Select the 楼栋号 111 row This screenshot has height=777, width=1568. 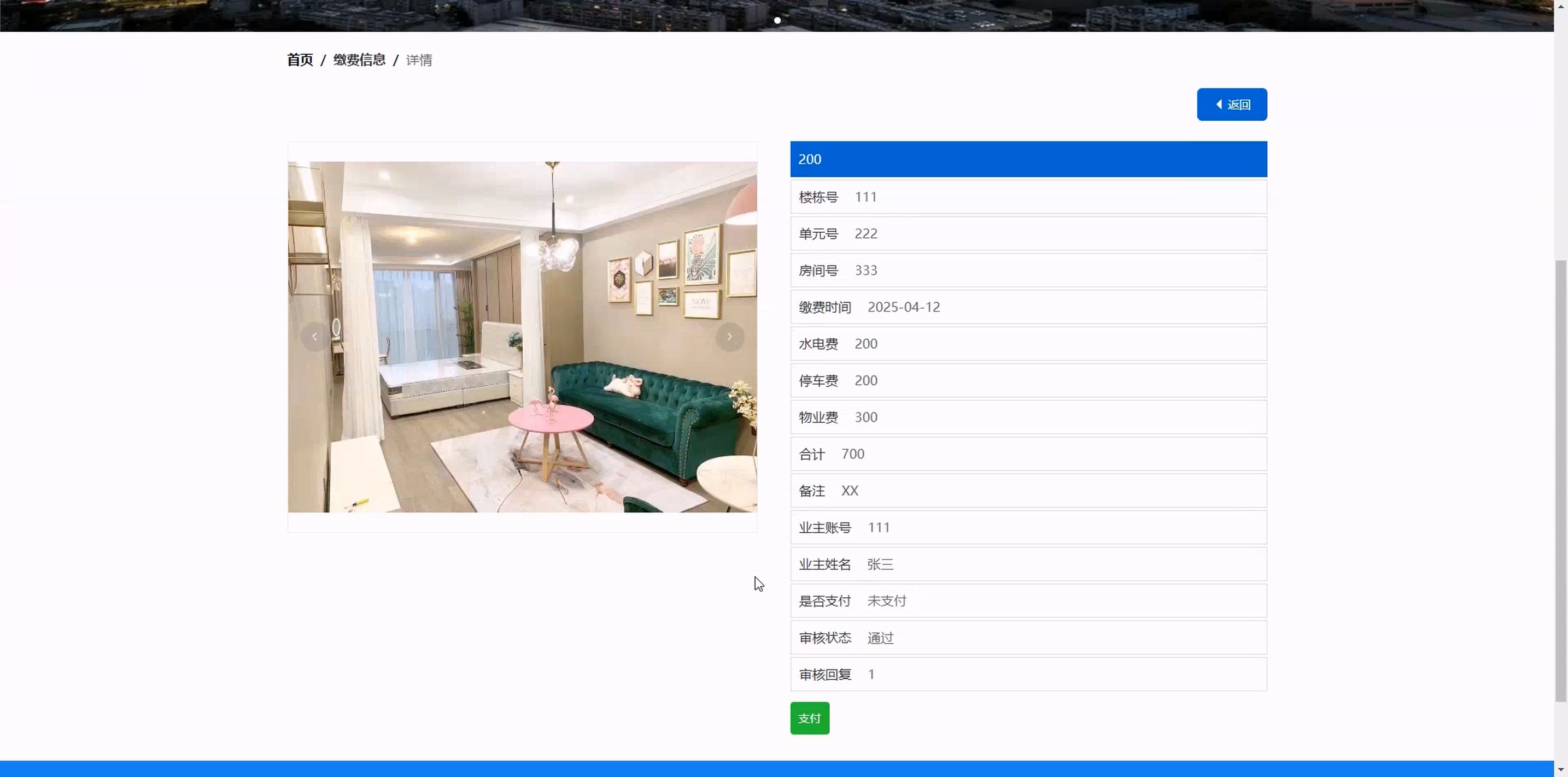click(1028, 197)
